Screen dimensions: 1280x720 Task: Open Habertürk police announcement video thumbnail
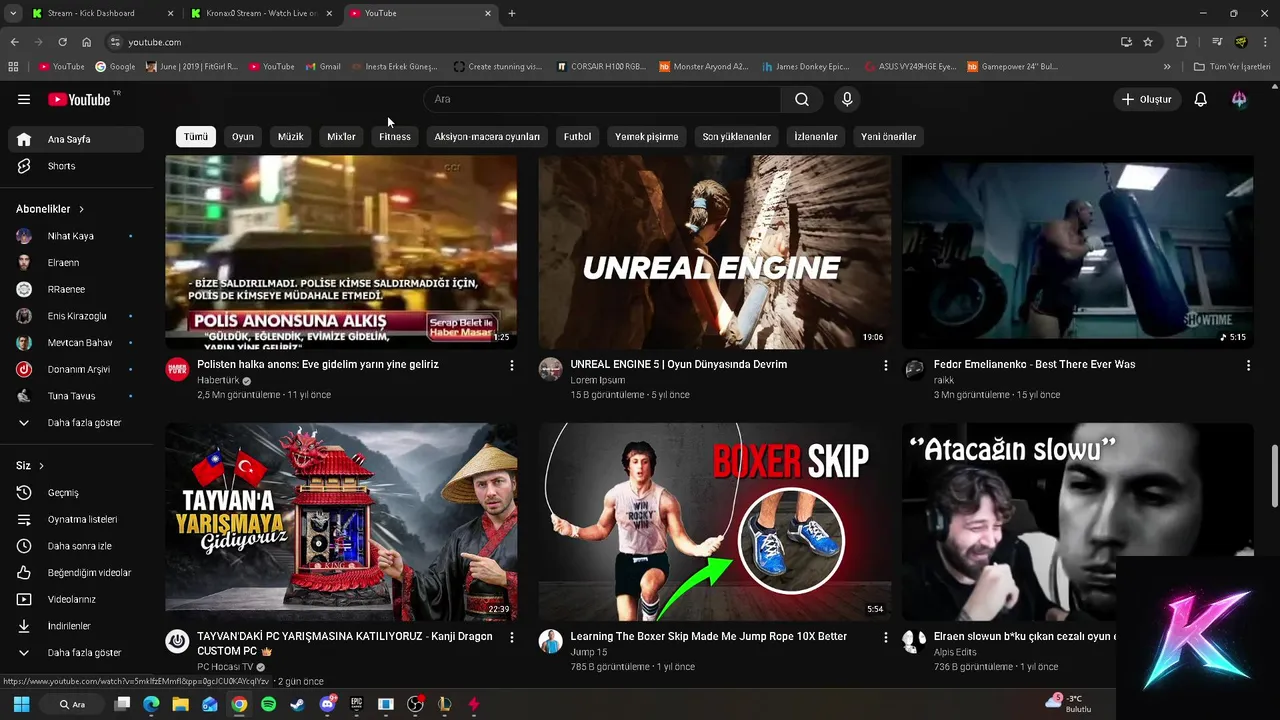341,251
